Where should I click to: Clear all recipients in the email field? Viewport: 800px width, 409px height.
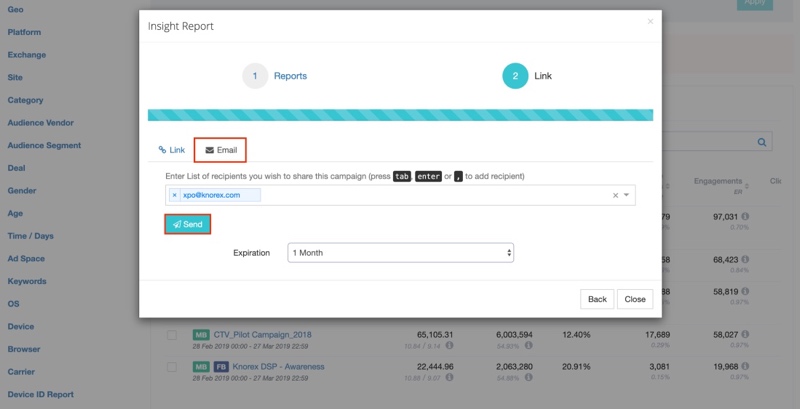(x=615, y=195)
